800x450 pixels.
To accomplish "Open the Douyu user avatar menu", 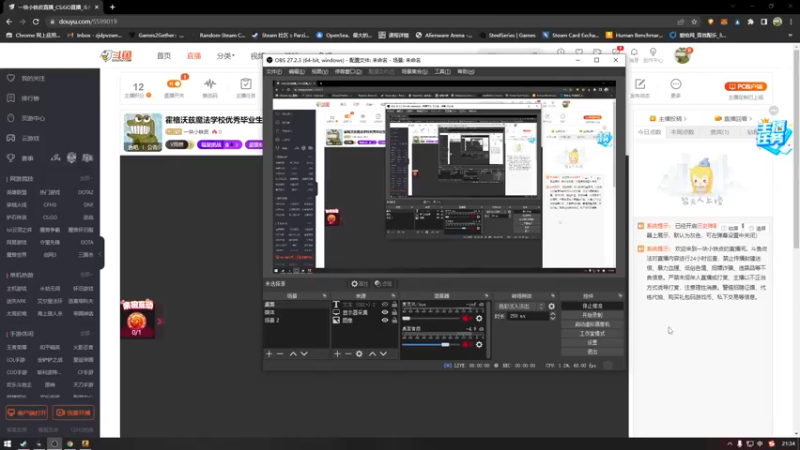I will click(682, 55).
